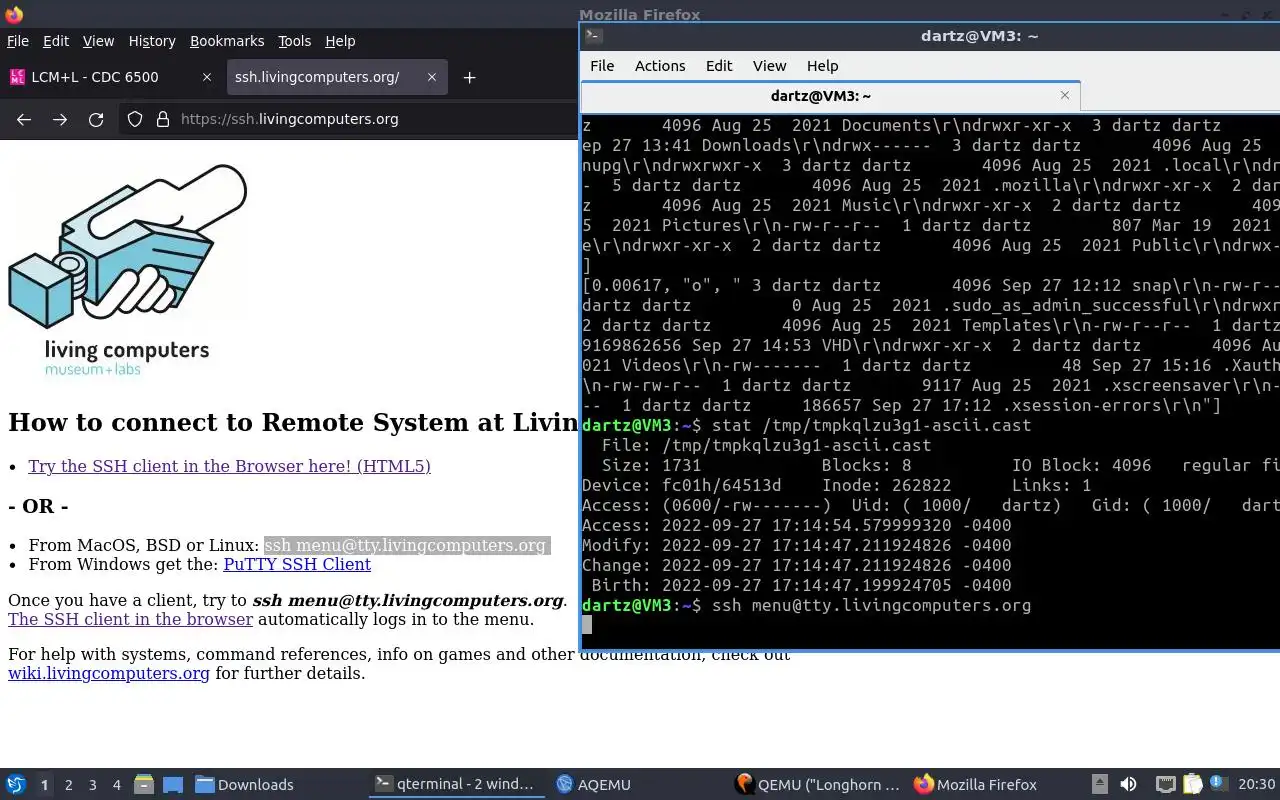Open qterminal Help menu
This screenshot has height=800, width=1280.
[x=822, y=66]
